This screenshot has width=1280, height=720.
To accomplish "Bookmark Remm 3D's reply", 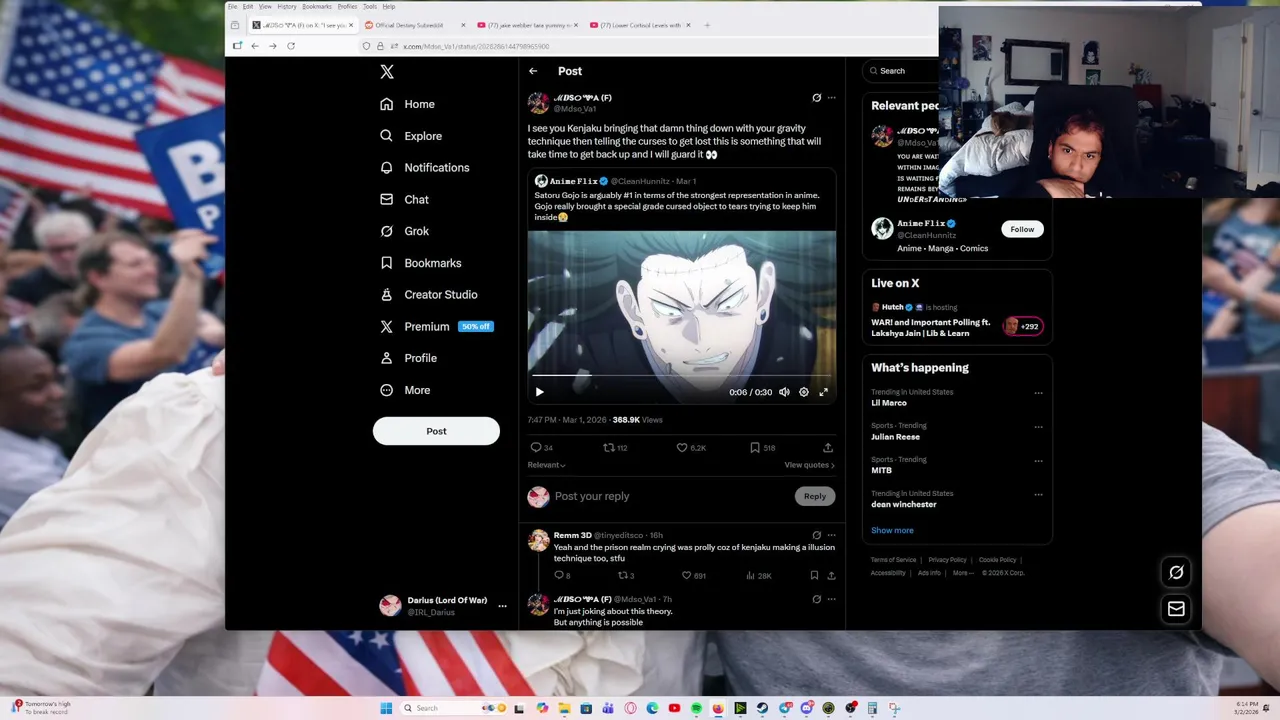I will tap(814, 576).
